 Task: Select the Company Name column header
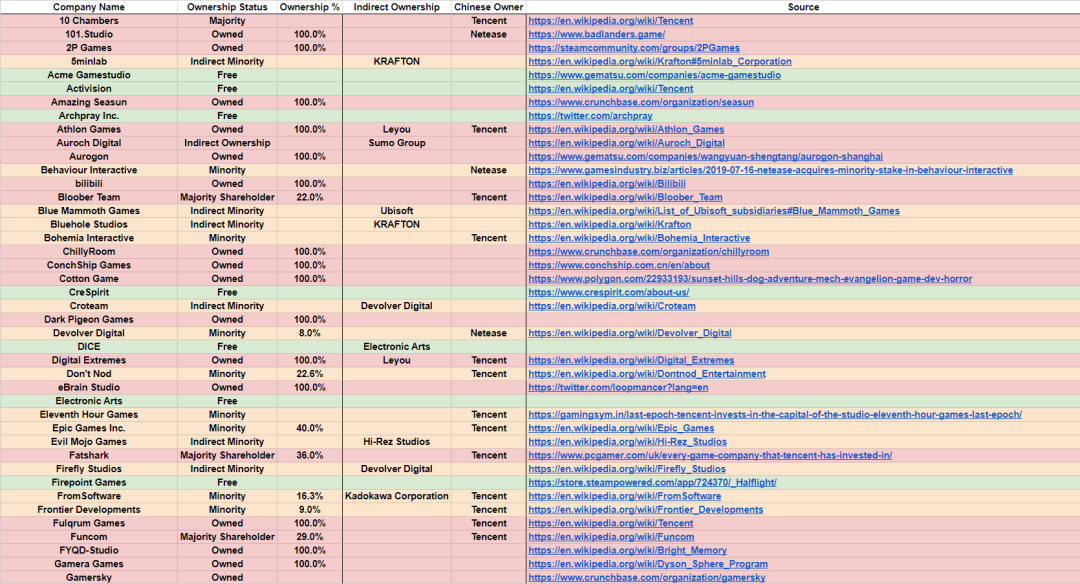[89, 7]
